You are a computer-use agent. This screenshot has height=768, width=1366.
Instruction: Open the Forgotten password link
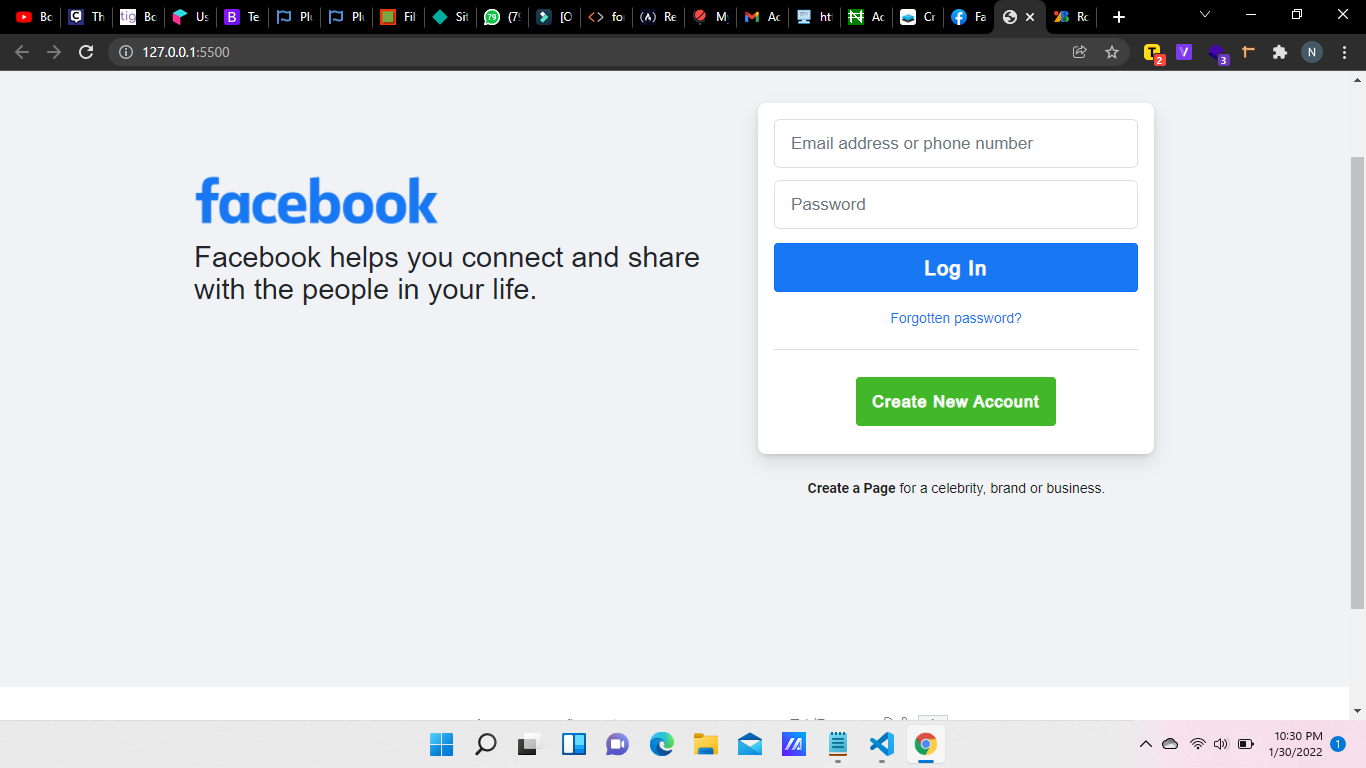(x=955, y=318)
